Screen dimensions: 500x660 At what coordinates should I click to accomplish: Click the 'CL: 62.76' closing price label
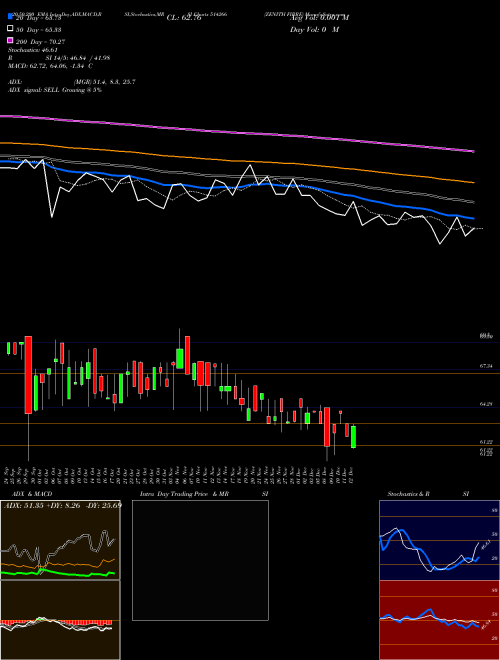[x=184, y=18]
